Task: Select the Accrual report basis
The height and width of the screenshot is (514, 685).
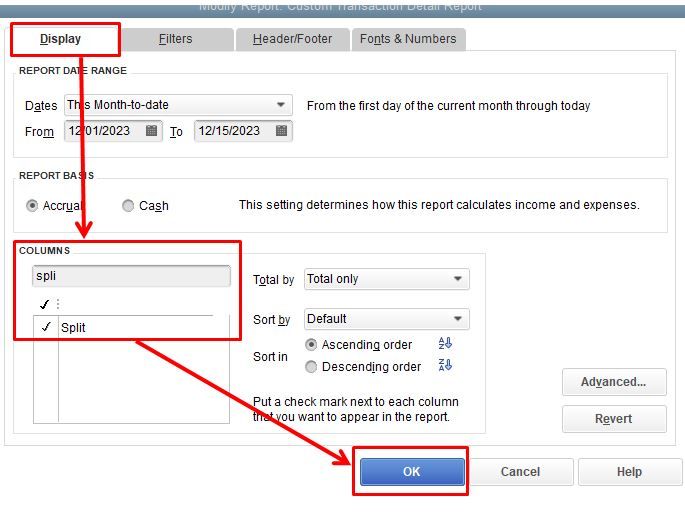Action: coord(32,205)
